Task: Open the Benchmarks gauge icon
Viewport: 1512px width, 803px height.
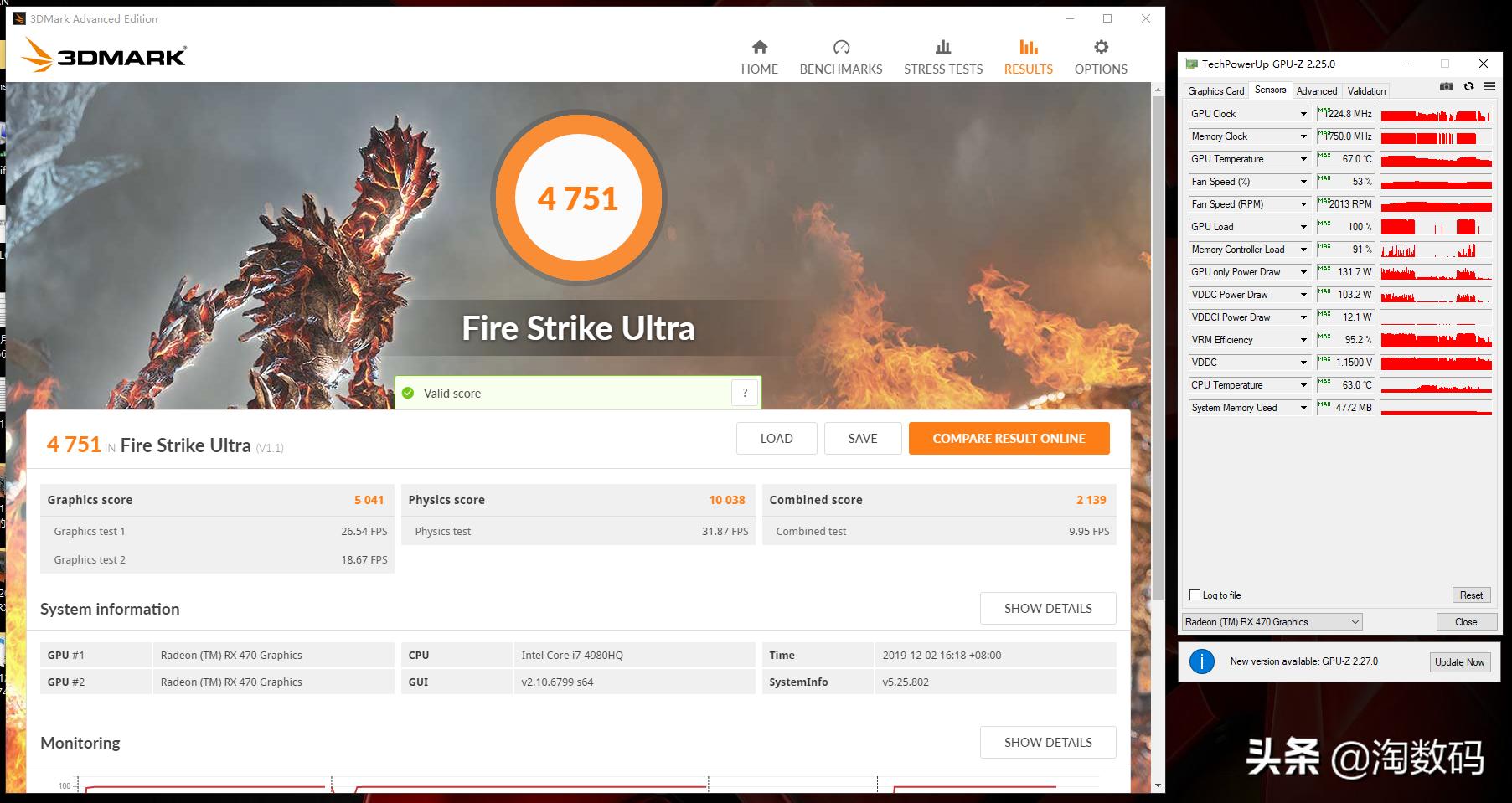Action: click(x=841, y=47)
